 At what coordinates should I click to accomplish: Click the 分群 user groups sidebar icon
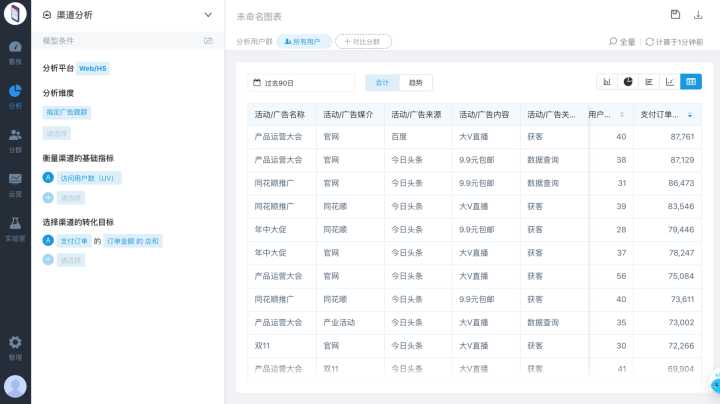click(15, 140)
